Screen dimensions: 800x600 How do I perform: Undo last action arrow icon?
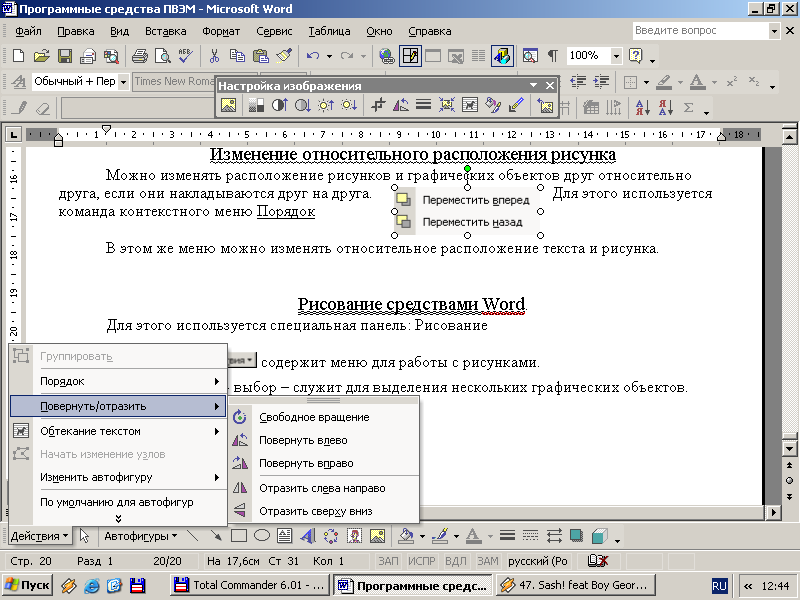(x=313, y=56)
